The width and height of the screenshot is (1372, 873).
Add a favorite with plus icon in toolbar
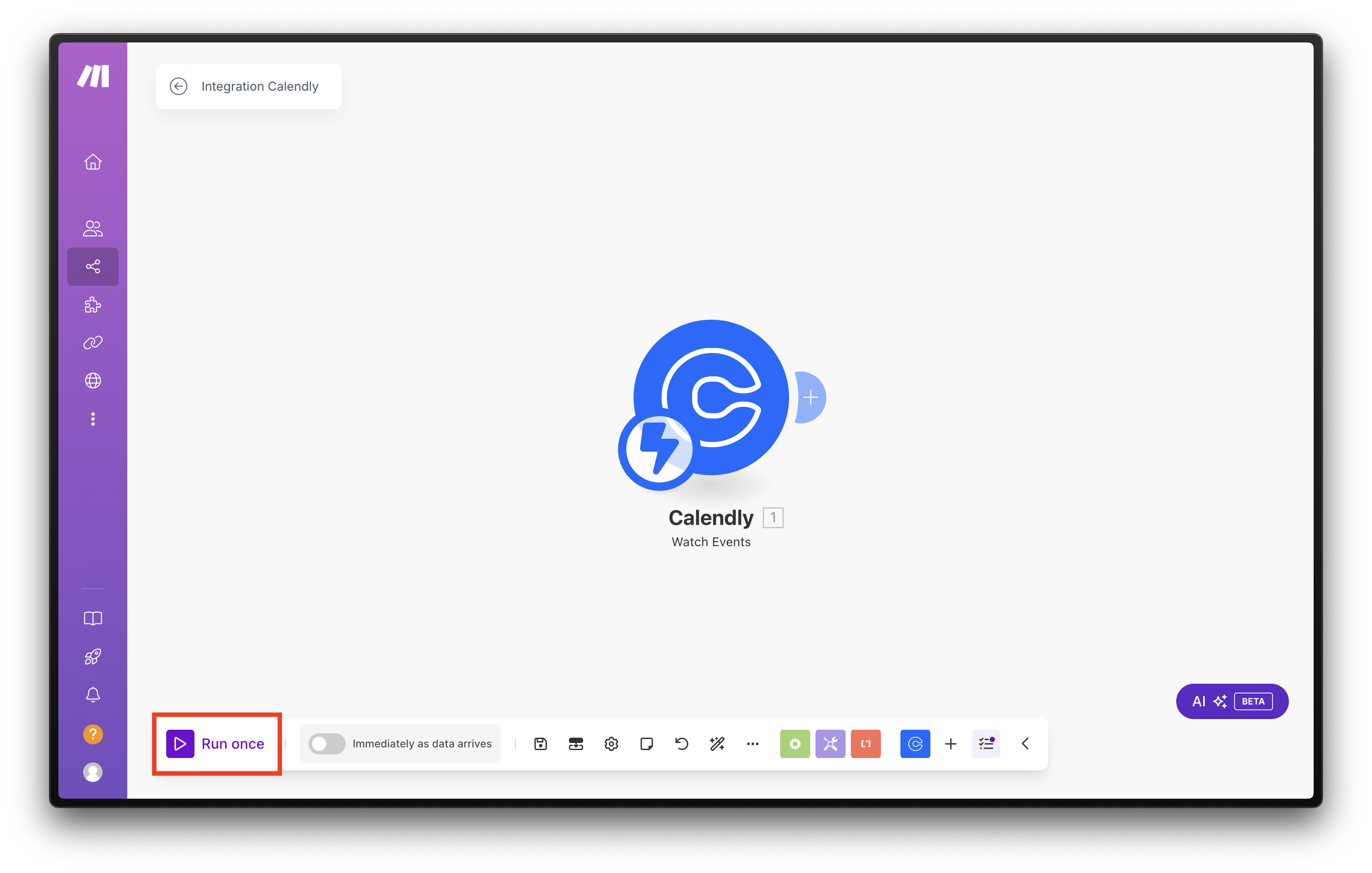click(950, 743)
